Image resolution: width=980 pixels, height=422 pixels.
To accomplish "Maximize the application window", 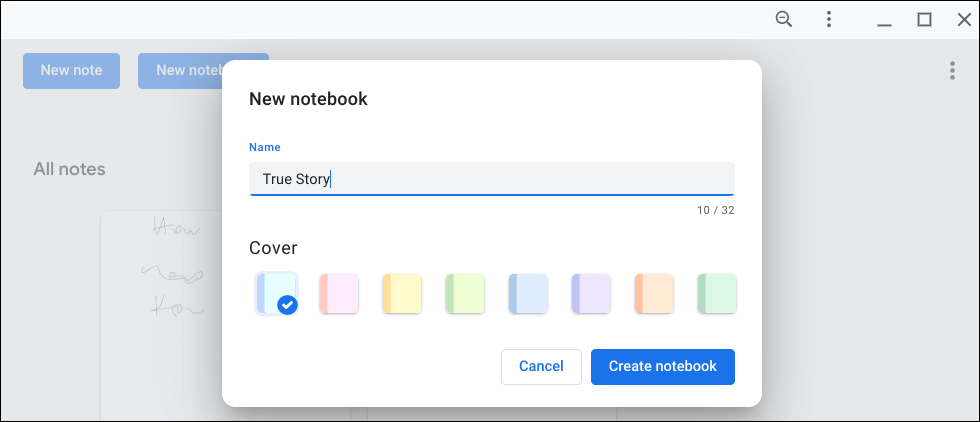I will (x=925, y=19).
